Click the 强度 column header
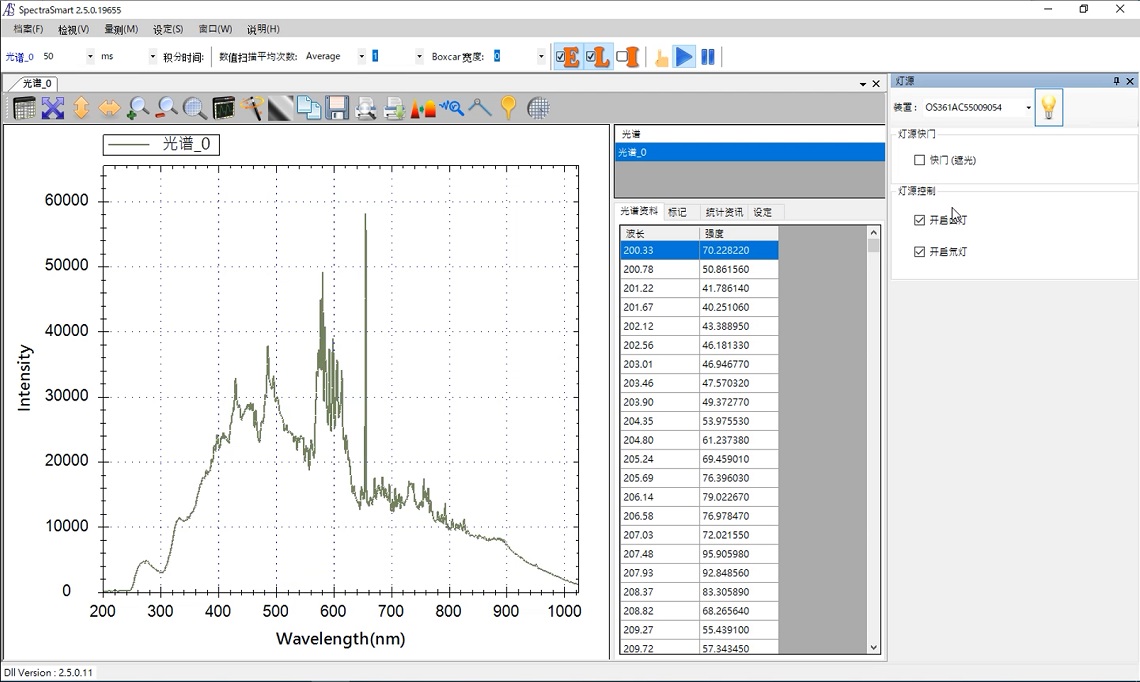The image size is (1140, 682). coord(739,233)
